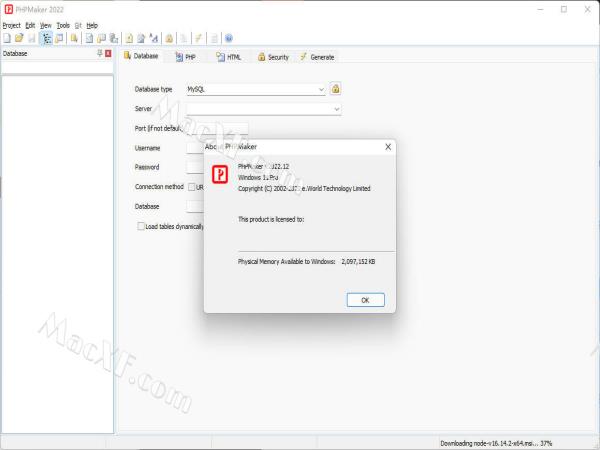Click the Open Project folder icon
The width and height of the screenshot is (600, 450).
19,38
